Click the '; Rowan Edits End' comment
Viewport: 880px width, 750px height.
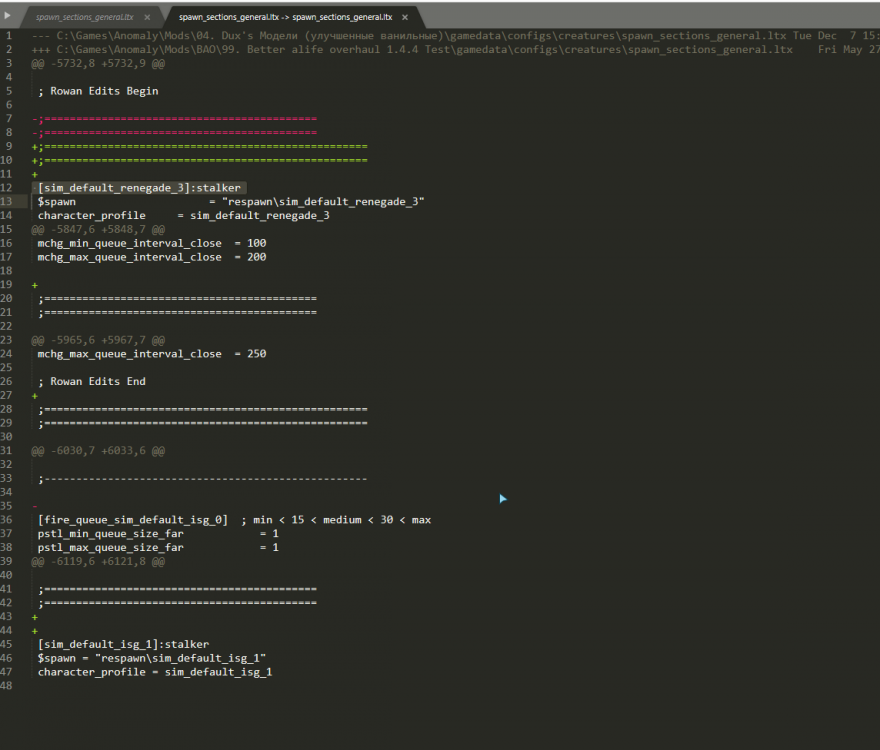tap(91, 381)
